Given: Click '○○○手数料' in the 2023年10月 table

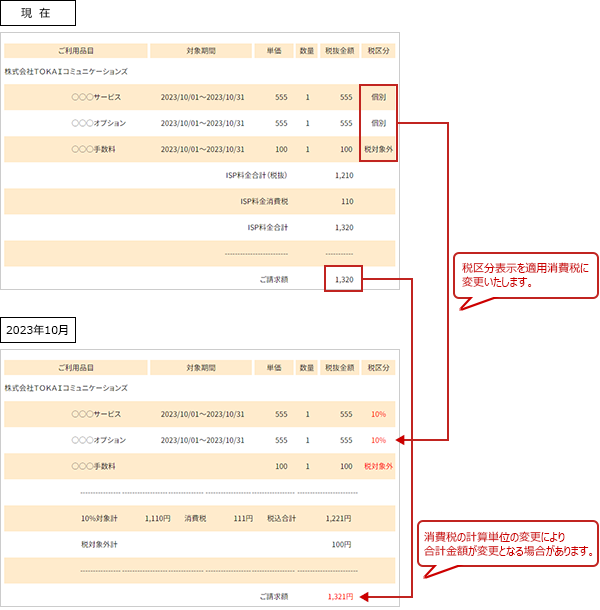Looking at the screenshot, I should [x=93, y=466].
